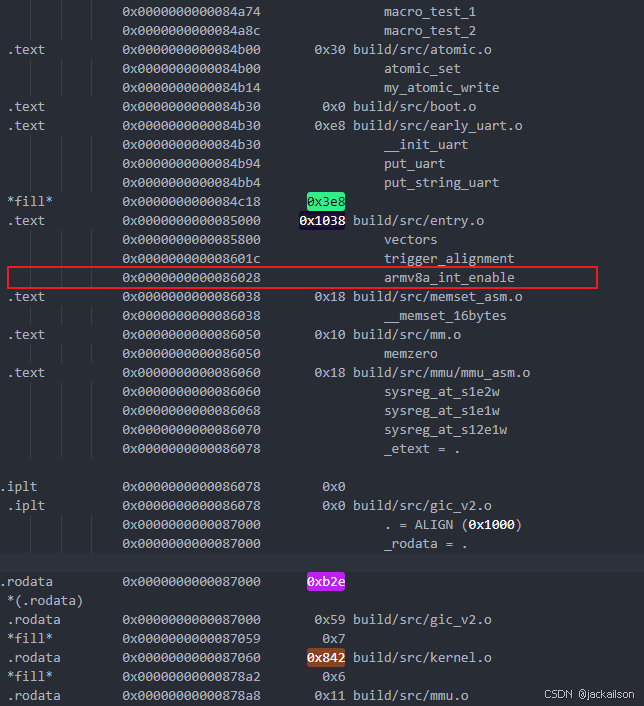Click the file path build/src/mm.o
Screen dimensions: 644x706
[407, 335]
